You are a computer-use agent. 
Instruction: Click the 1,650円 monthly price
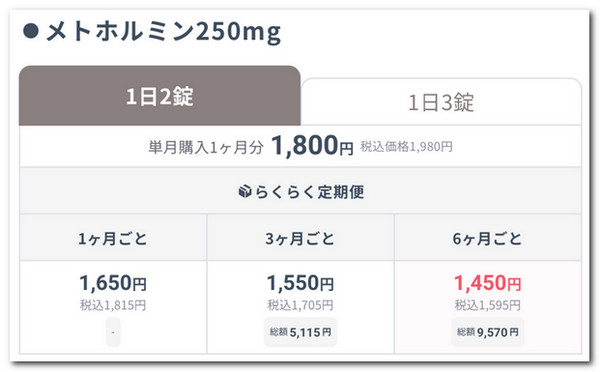113,283
